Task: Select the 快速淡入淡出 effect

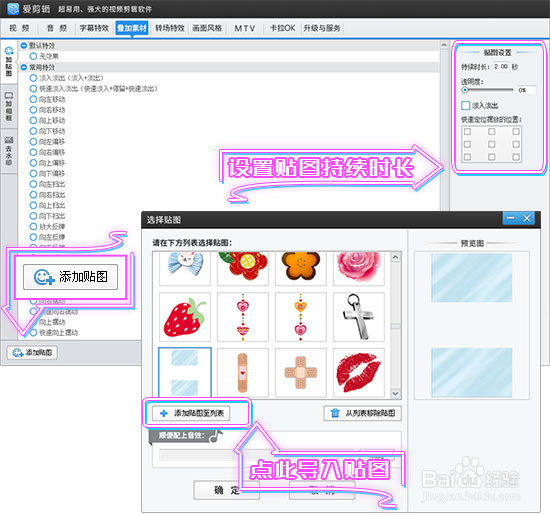Action: coord(33,88)
